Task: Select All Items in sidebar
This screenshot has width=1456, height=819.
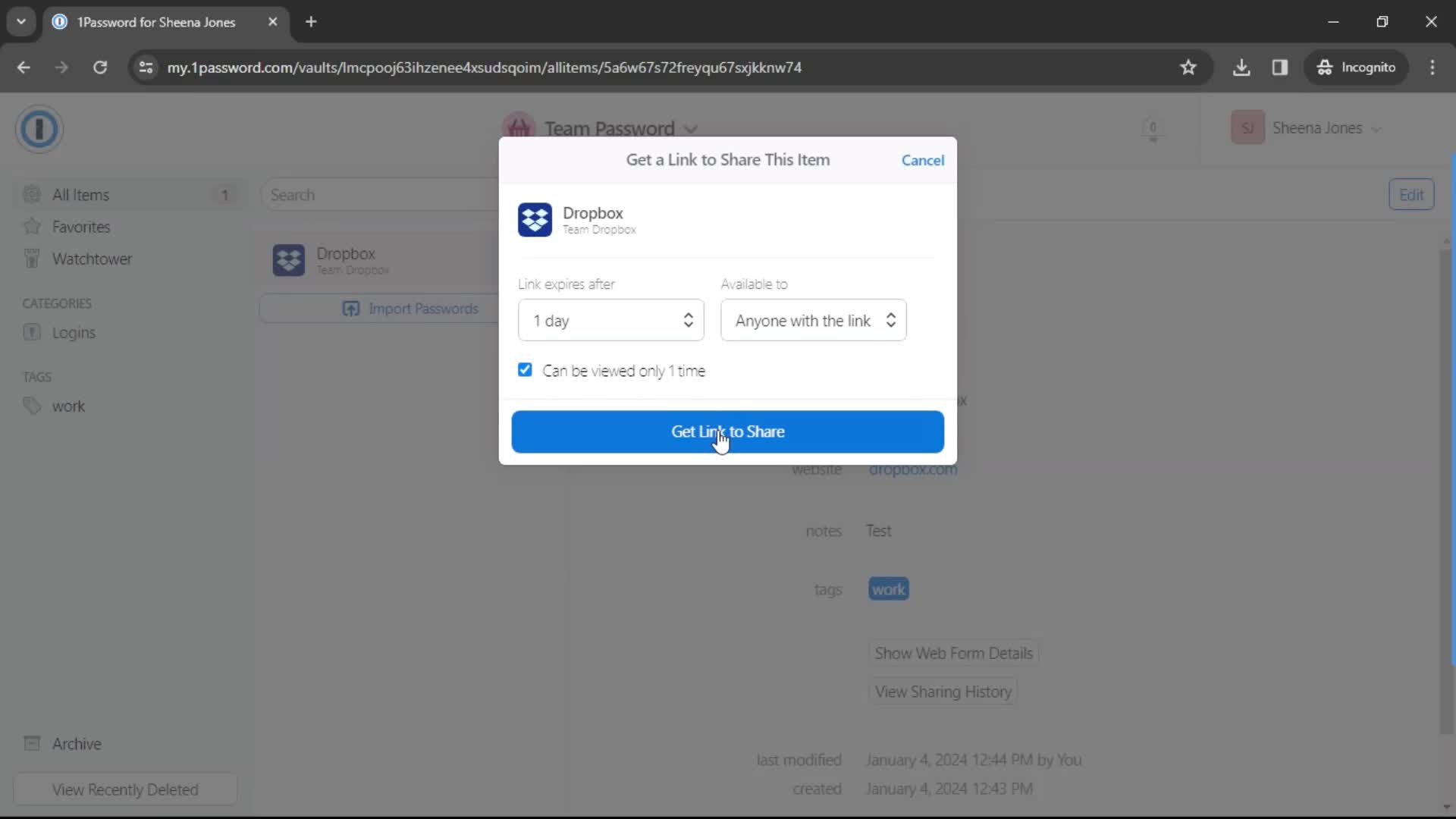Action: [x=80, y=195]
